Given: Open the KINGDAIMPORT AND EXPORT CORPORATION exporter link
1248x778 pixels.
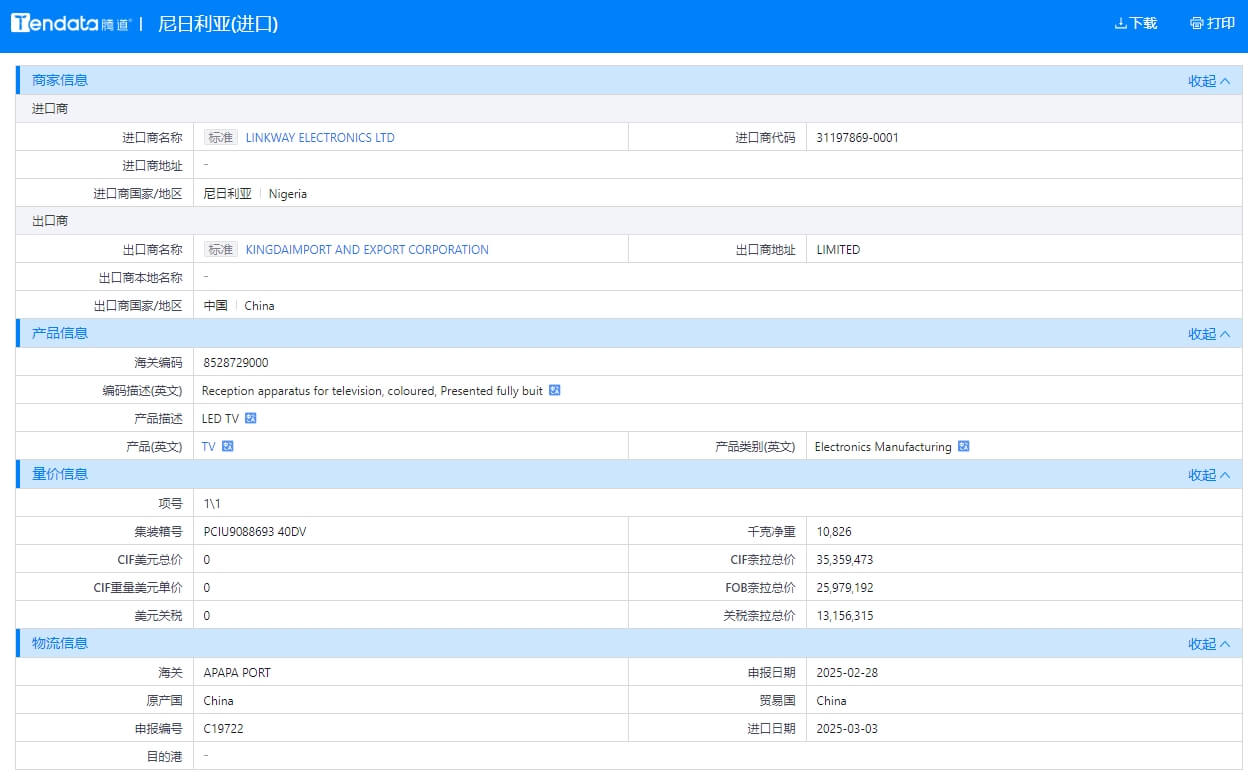Looking at the screenshot, I should point(367,250).
